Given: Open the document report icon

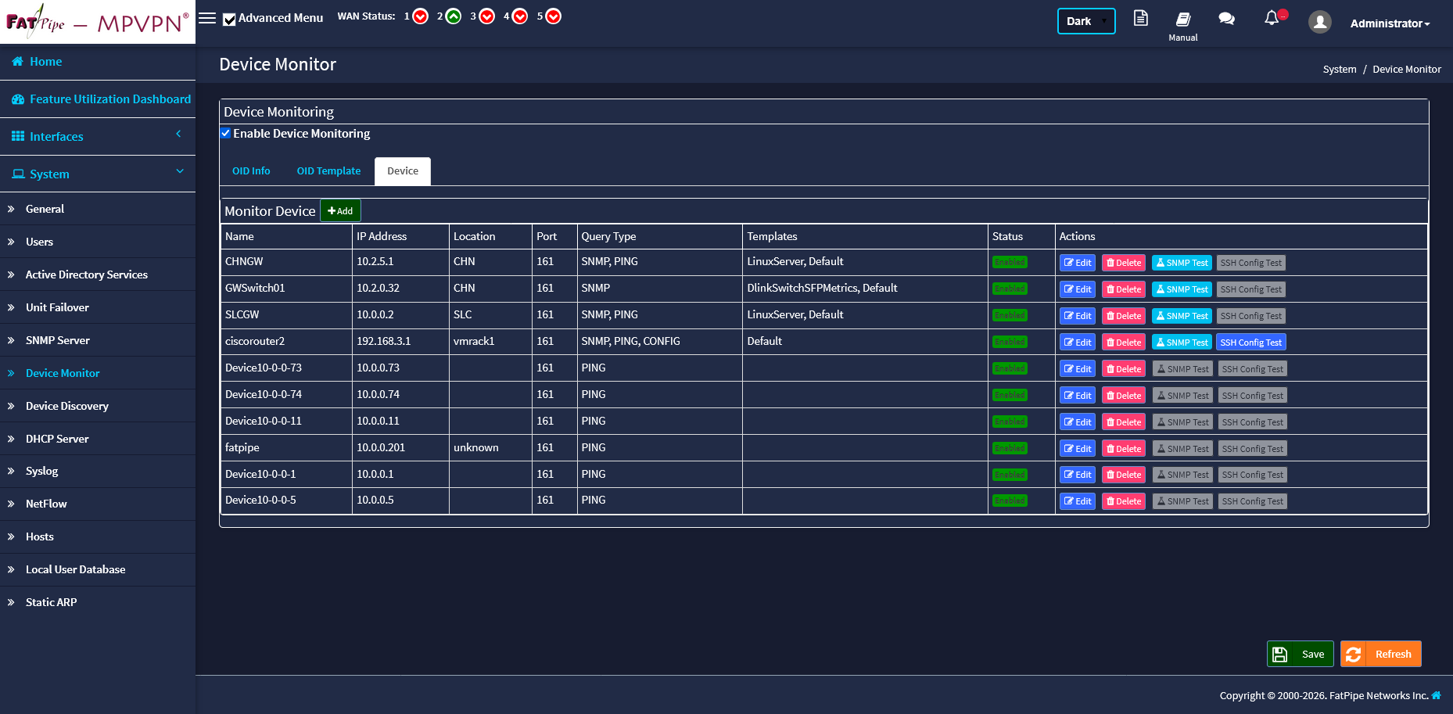Looking at the screenshot, I should click(x=1140, y=18).
